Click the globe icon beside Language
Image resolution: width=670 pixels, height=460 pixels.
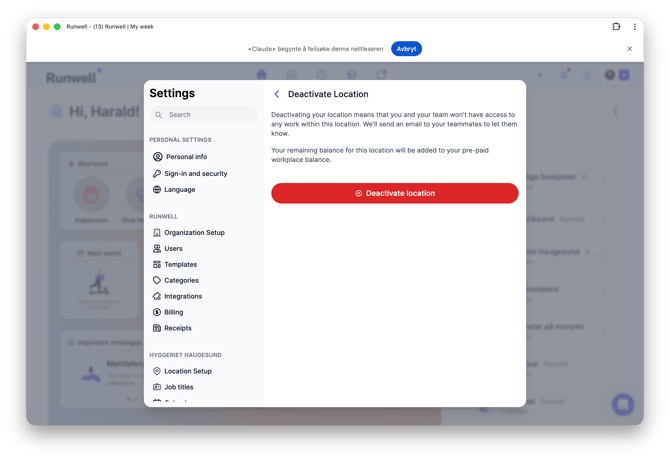157,189
